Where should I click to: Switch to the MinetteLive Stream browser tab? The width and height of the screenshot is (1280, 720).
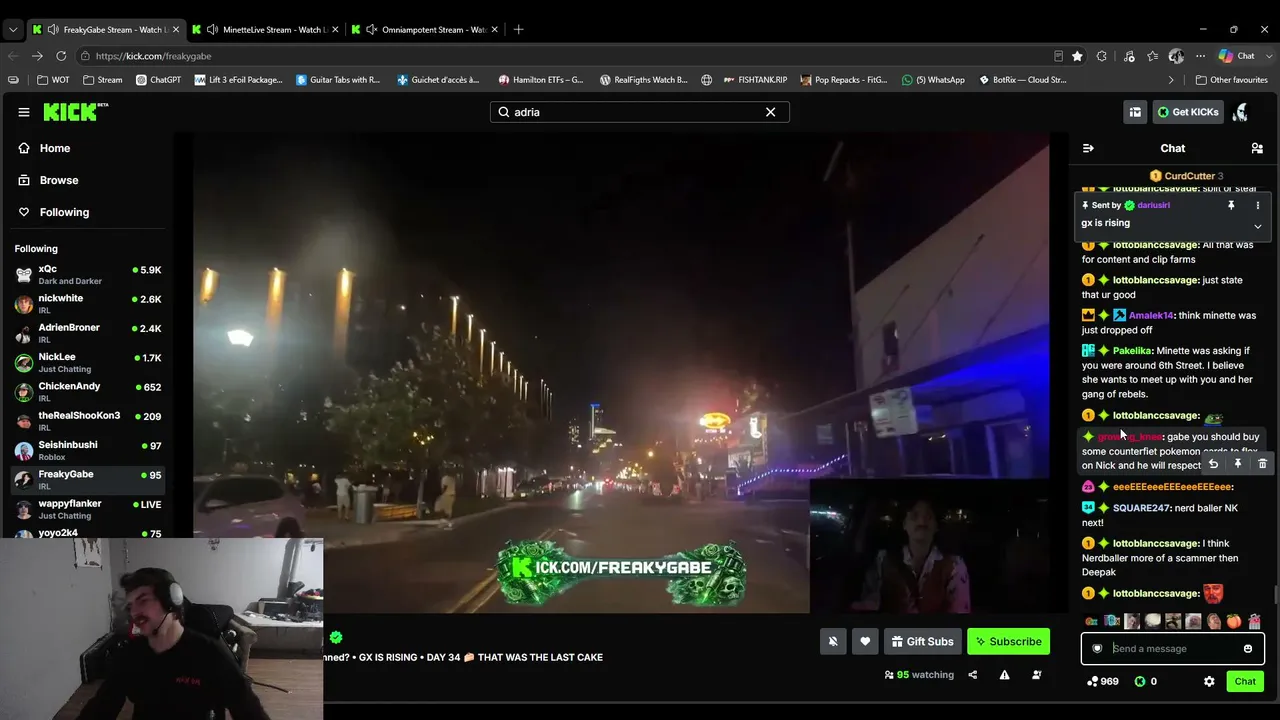264,29
